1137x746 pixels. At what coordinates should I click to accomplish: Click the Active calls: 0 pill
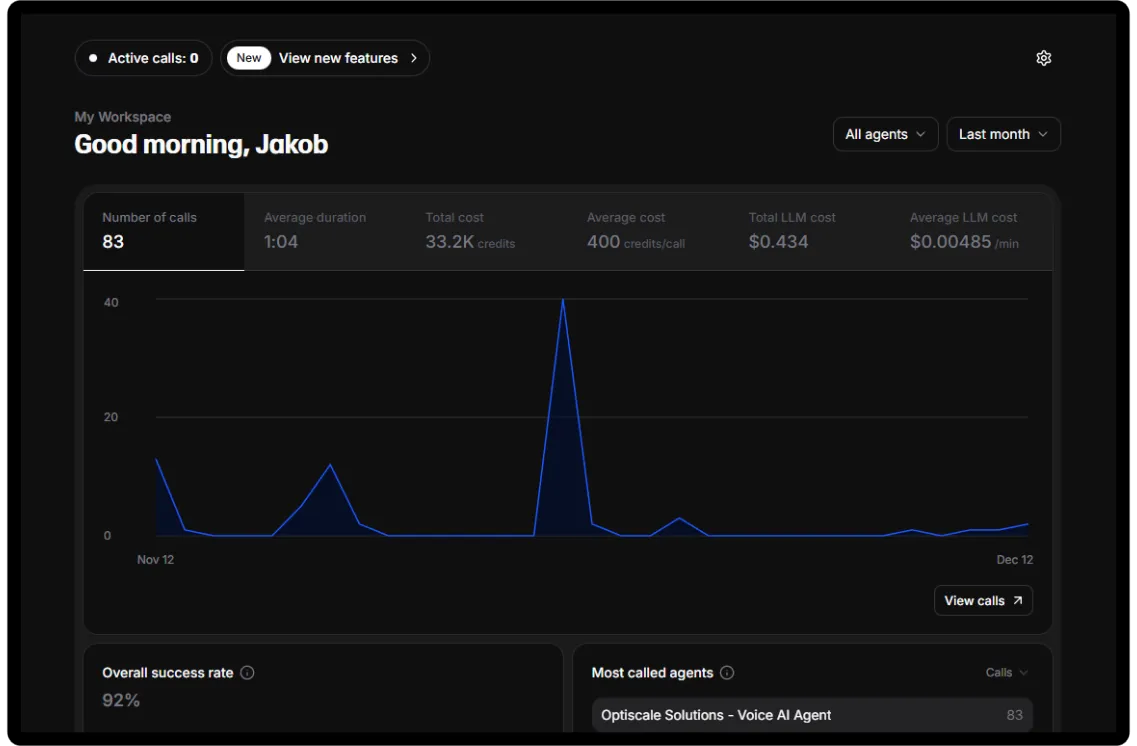pos(143,58)
